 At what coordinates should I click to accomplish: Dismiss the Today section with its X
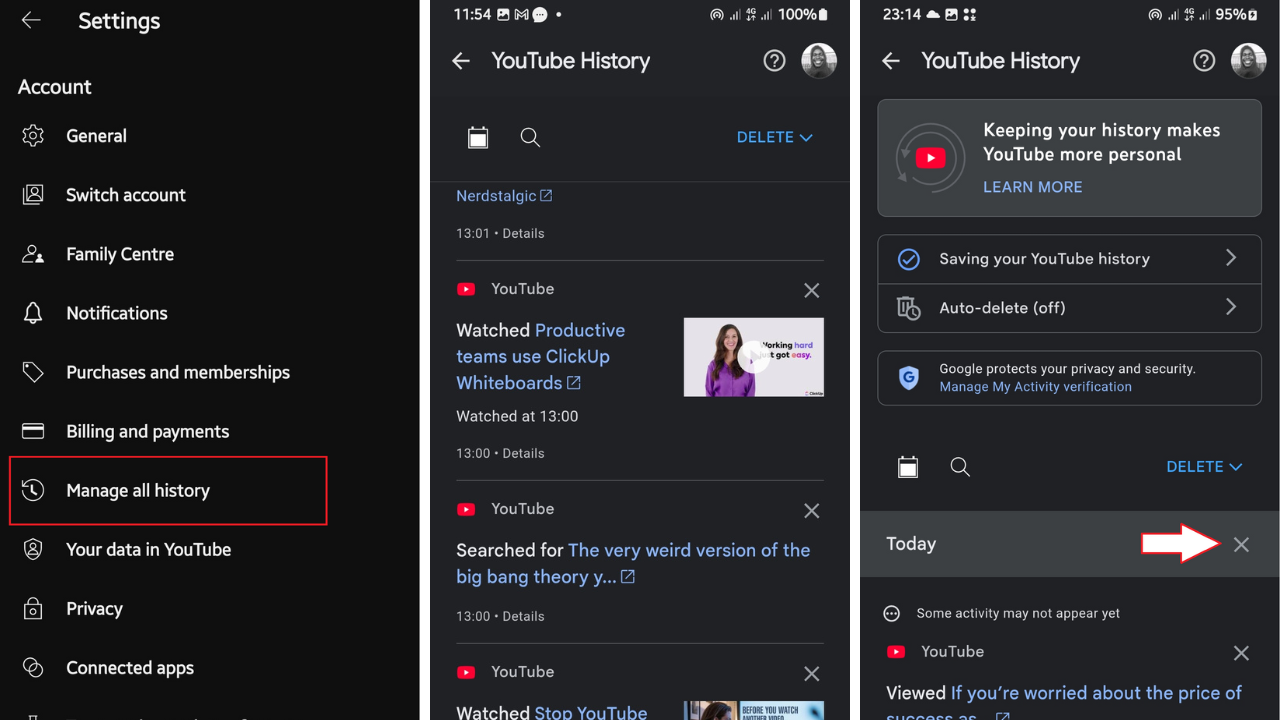pyautogui.click(x=1241, y=544)
